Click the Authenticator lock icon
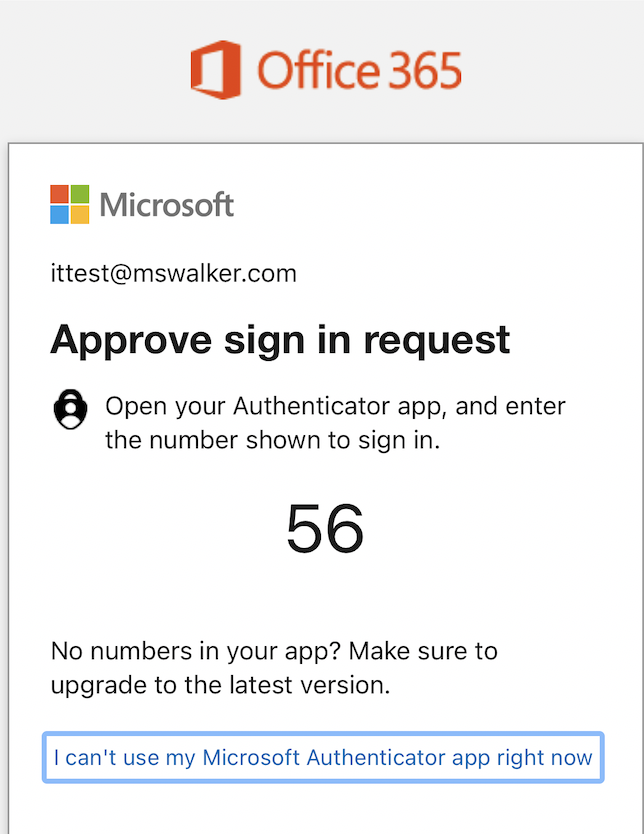The height and width of the screenshot is (834, 644). 69,411
